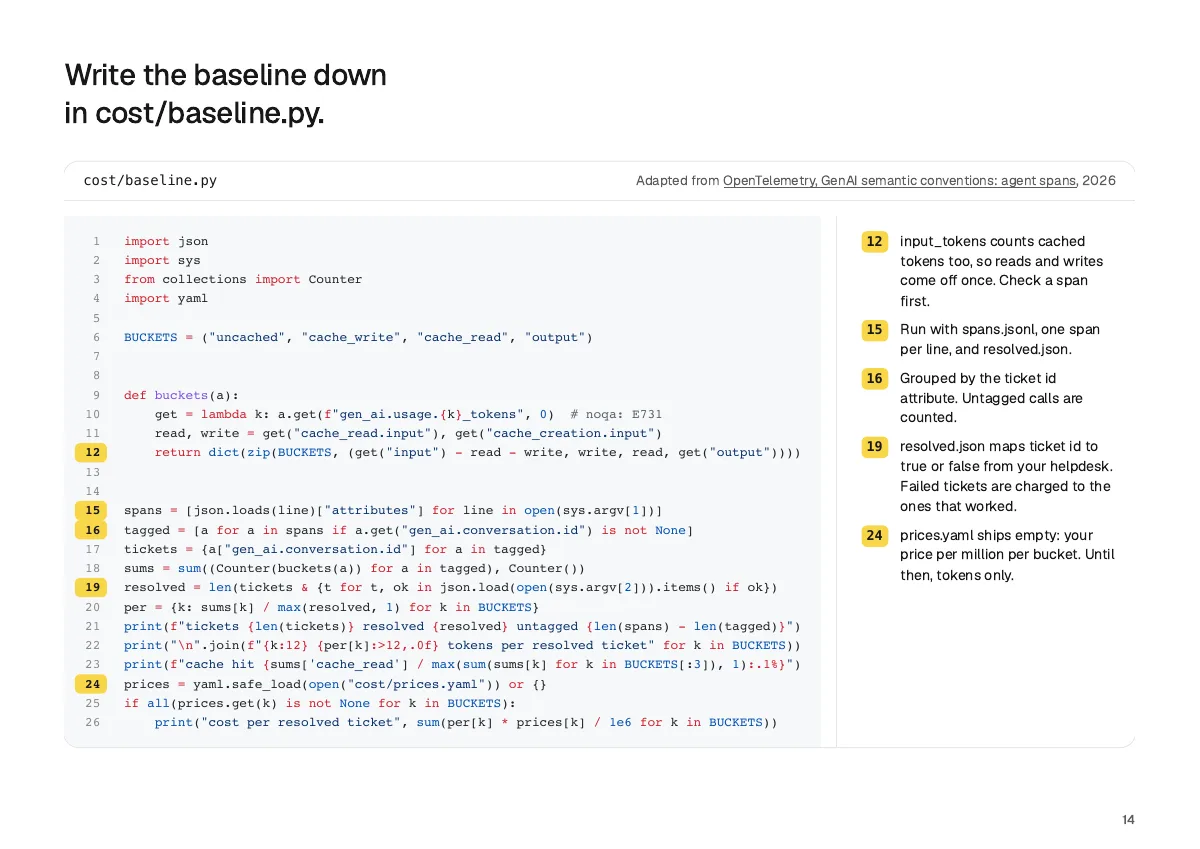Click gutter line number 26 at the last code line
Screen dimensions: 1200x849
[92, 722]
